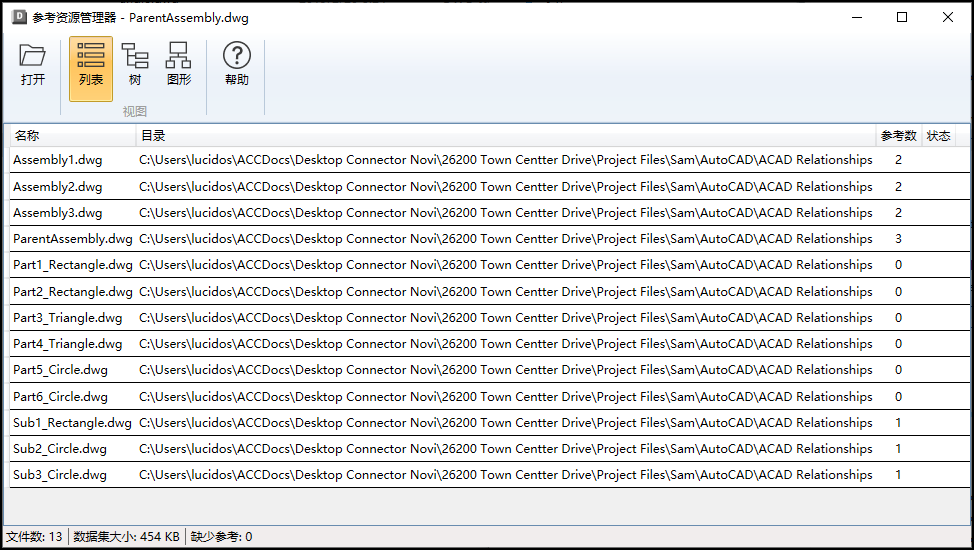The image size is (974, 550).
Task: Select Sub2_Circle.dwg file name
Action: click(60, 449)
